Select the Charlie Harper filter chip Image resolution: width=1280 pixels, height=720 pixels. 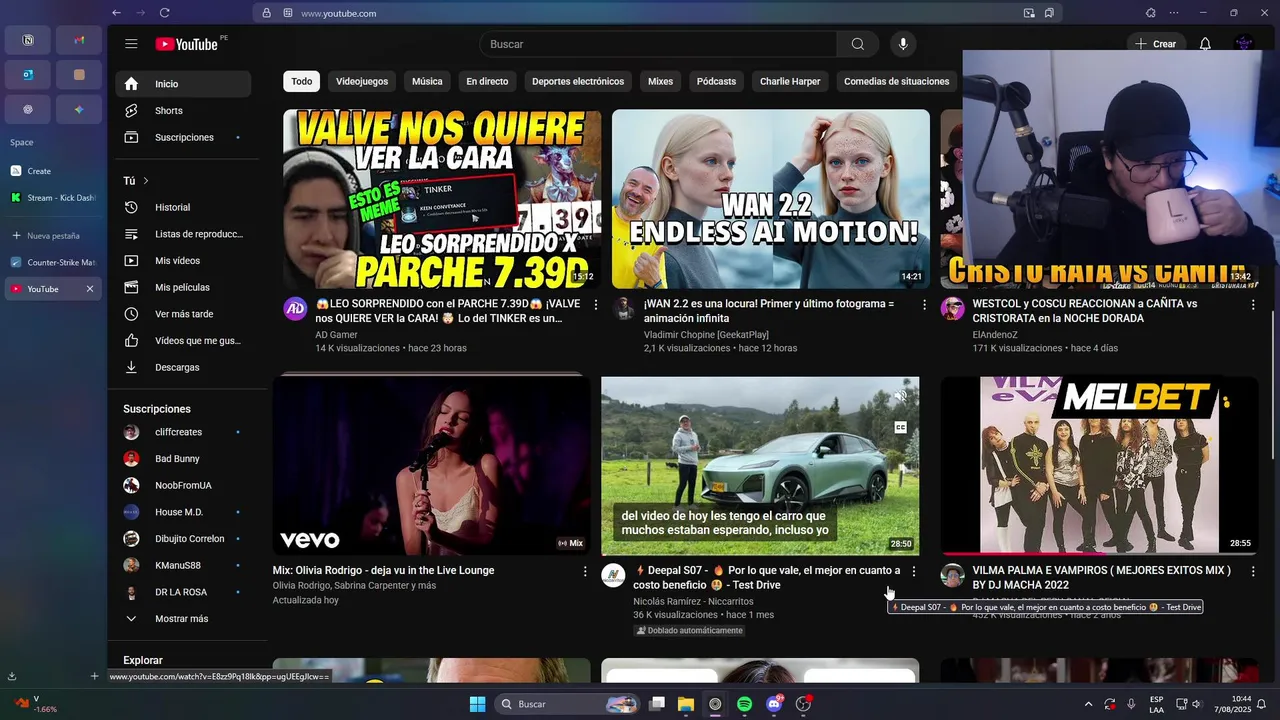point(790,82)
